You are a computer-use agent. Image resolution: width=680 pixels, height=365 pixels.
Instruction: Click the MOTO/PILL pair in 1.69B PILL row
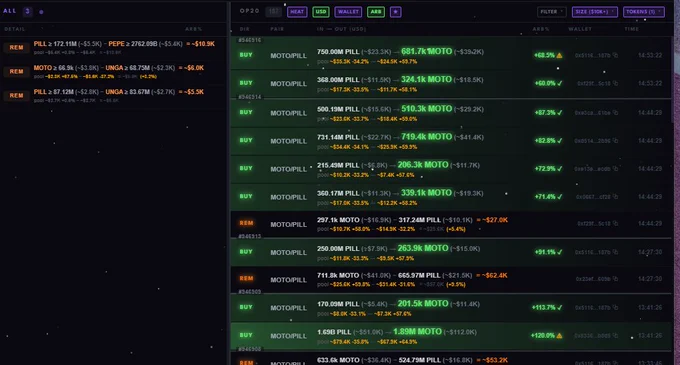pos(288,336)
